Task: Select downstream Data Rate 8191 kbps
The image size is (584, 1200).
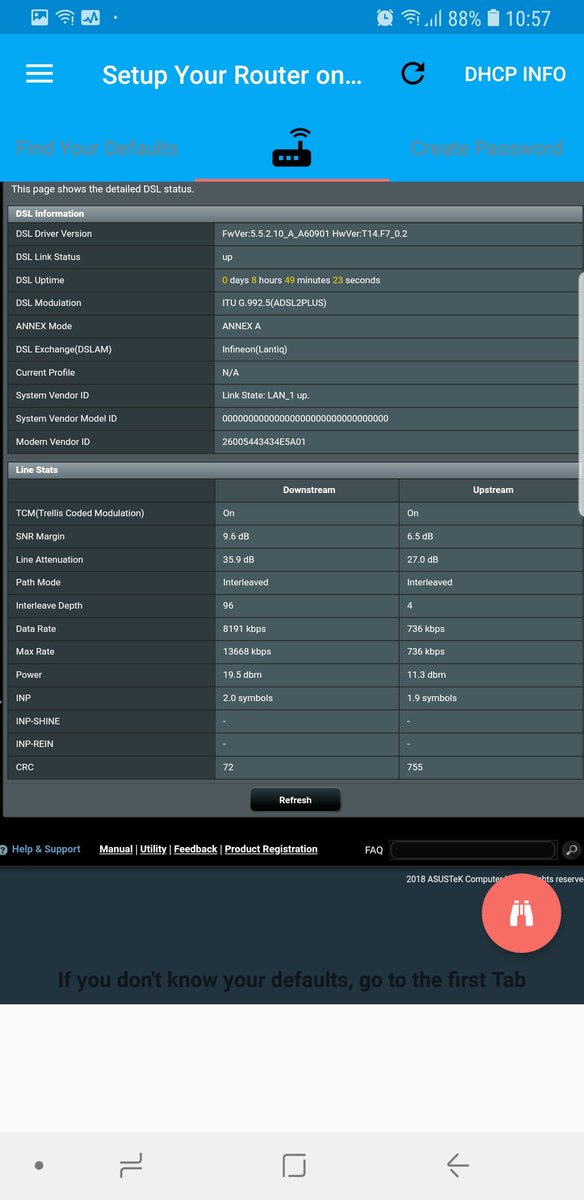Action: pyautogui.click(x=245, y=629)
